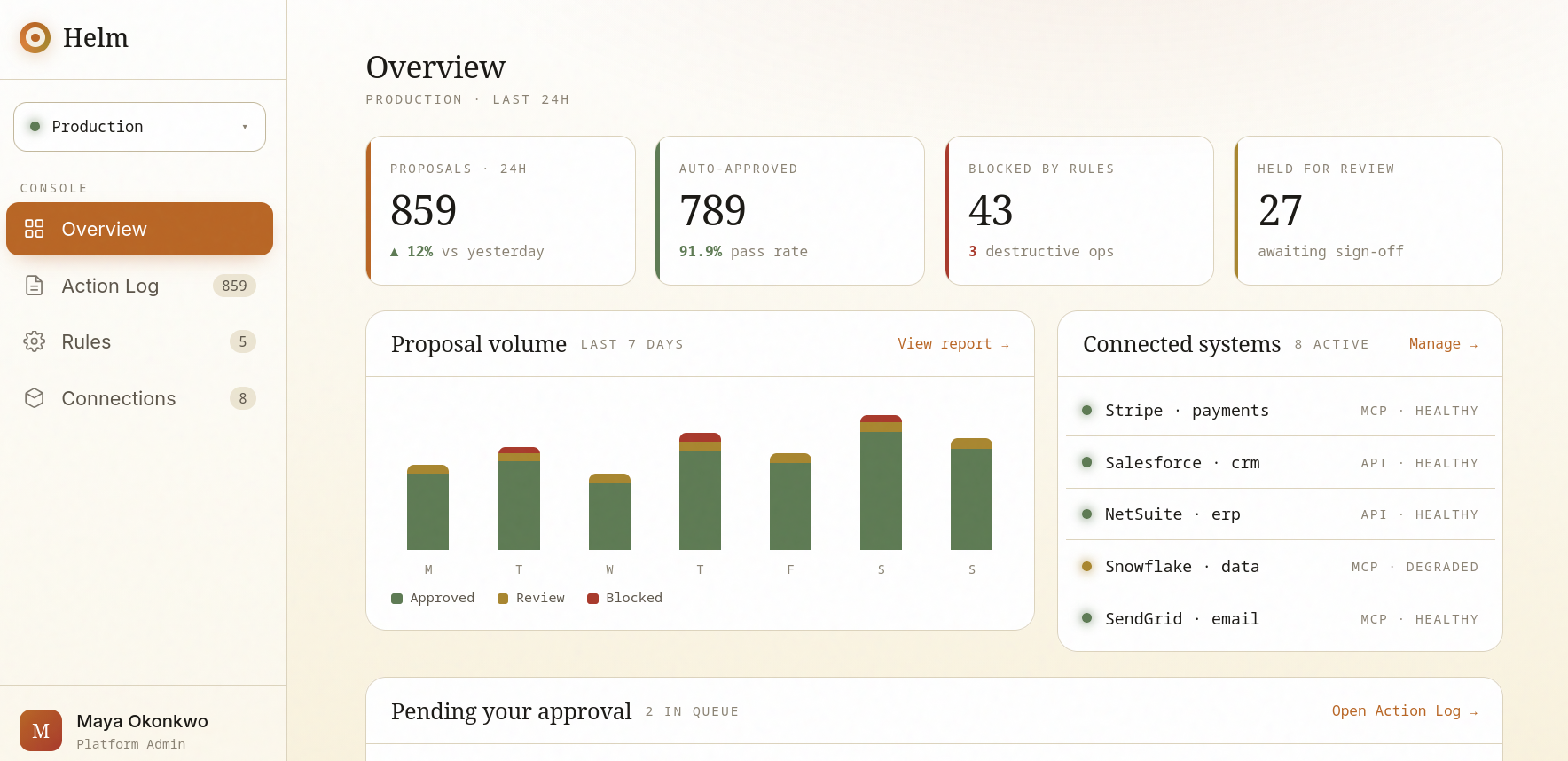The width and height of the screenshot is (1568, 761).
Task: Click the Connections cube icon
Action: pyautogui.click(x=35, y=398)
